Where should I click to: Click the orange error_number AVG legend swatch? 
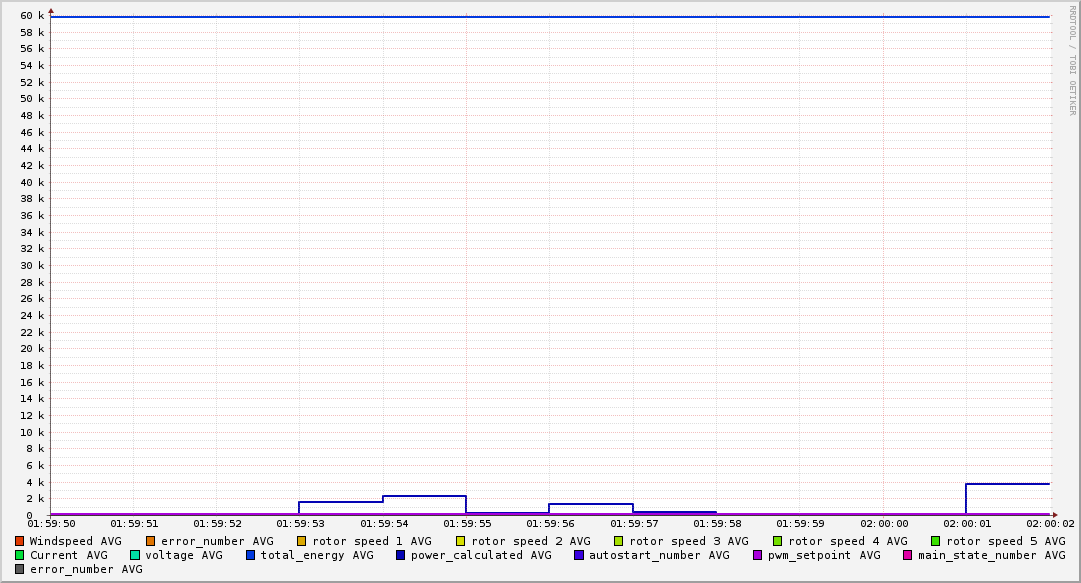[151, 541]
